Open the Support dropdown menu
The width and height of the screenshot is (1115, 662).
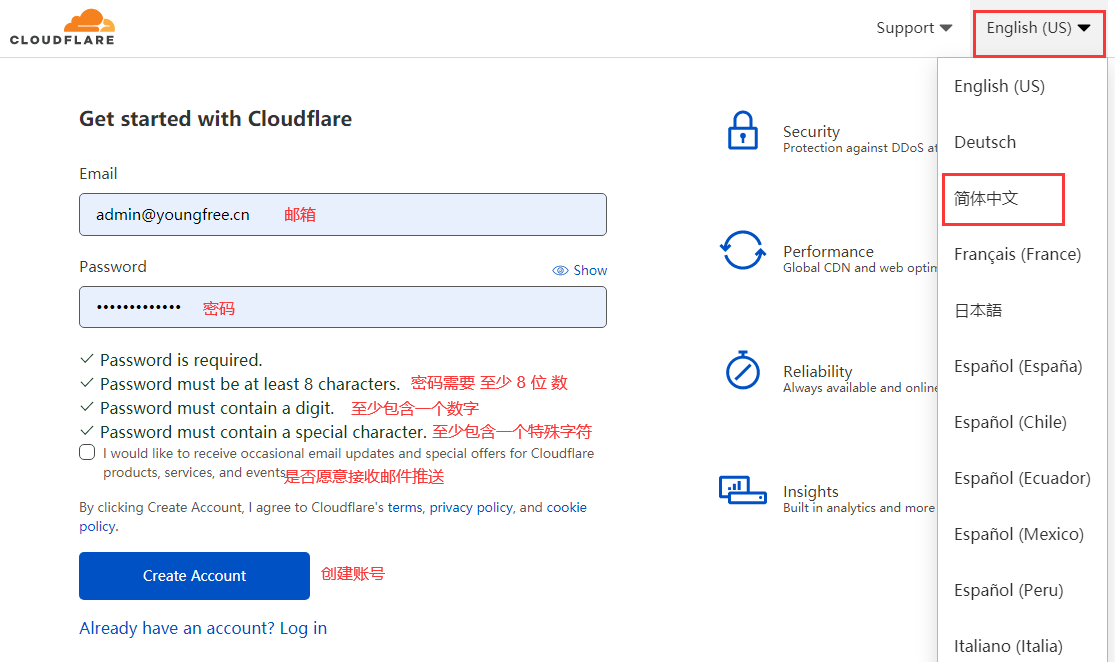click(914, 28)
